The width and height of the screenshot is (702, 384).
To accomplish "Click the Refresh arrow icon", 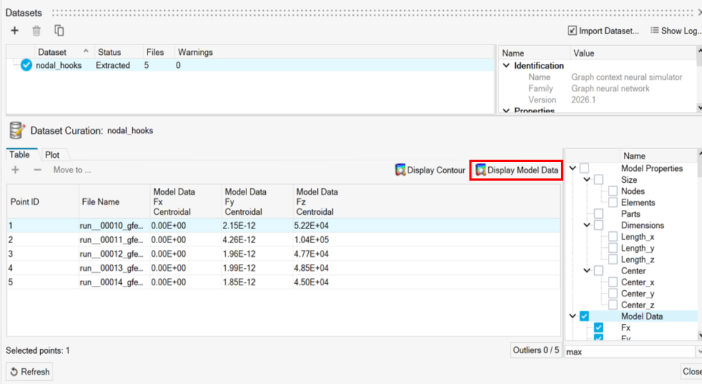I will coord(14,372).
